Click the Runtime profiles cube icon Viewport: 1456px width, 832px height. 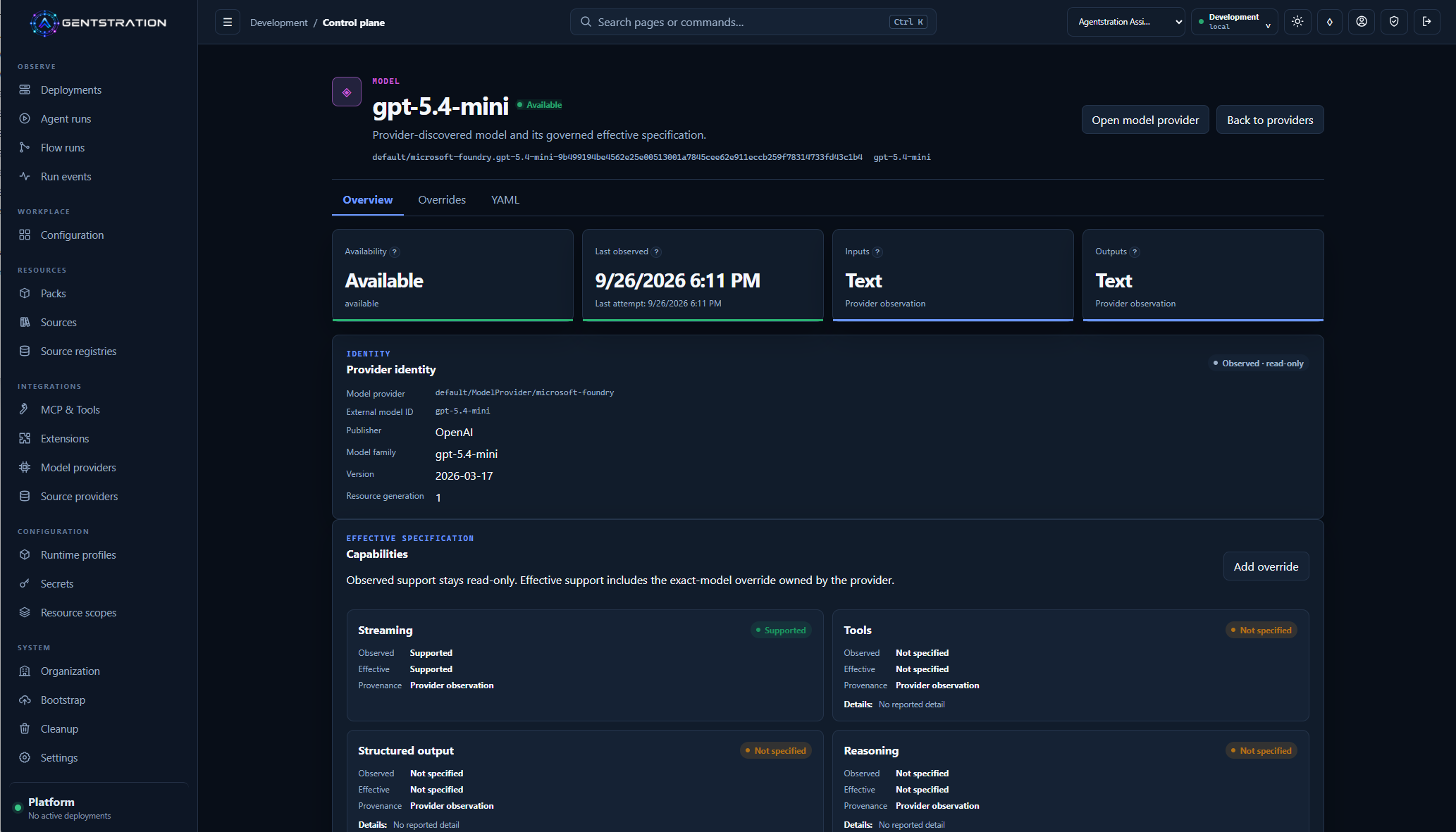point(25,554)
